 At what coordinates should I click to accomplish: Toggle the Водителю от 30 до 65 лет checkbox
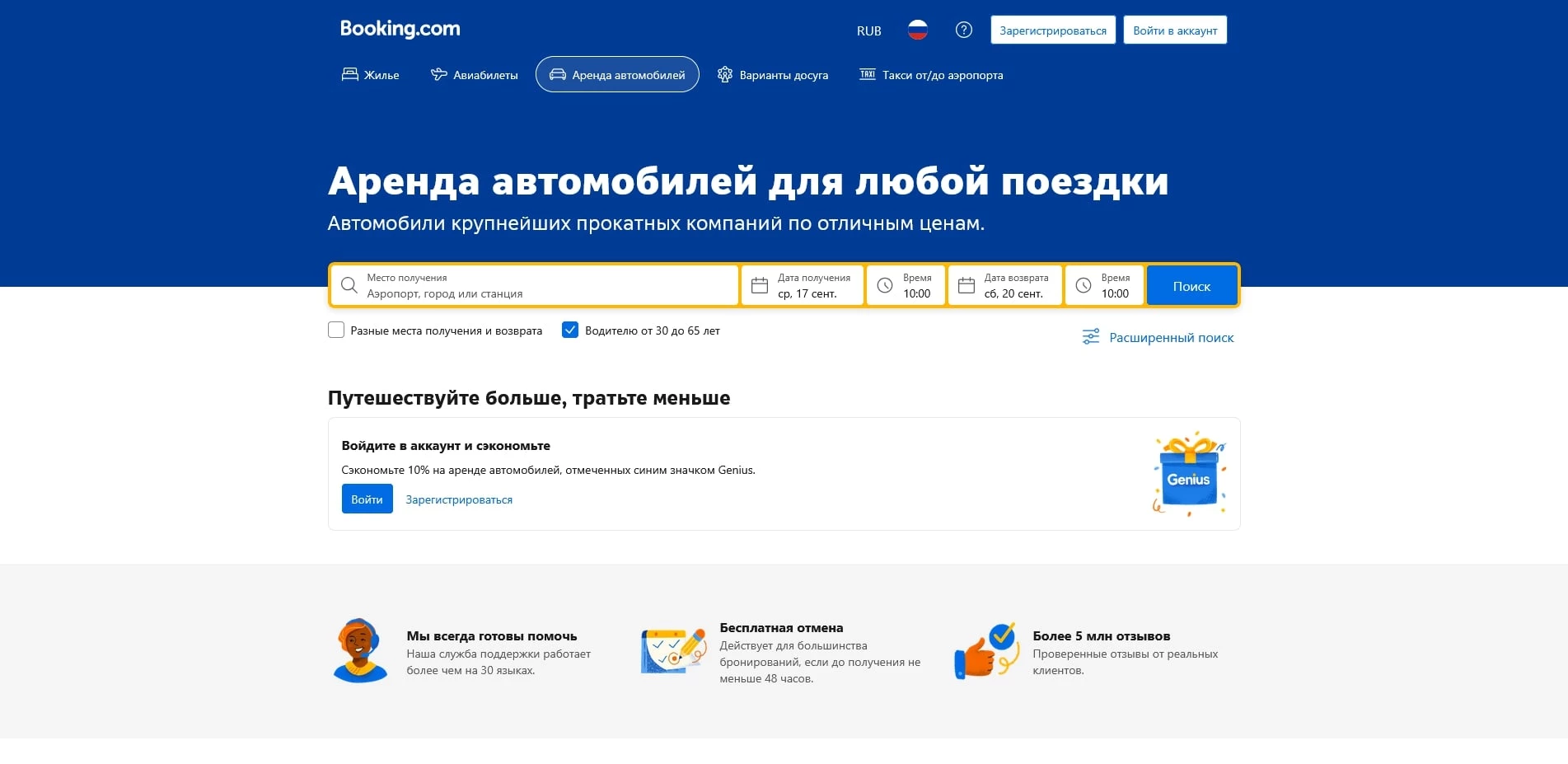(x=570, y=330)
